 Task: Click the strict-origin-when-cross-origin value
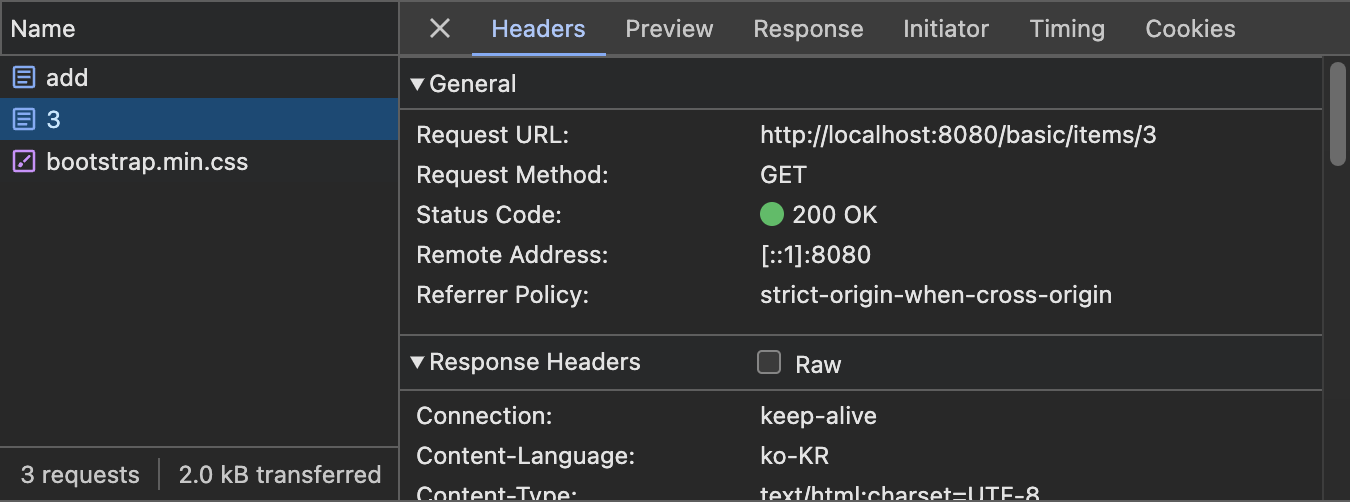pos(936,295)
